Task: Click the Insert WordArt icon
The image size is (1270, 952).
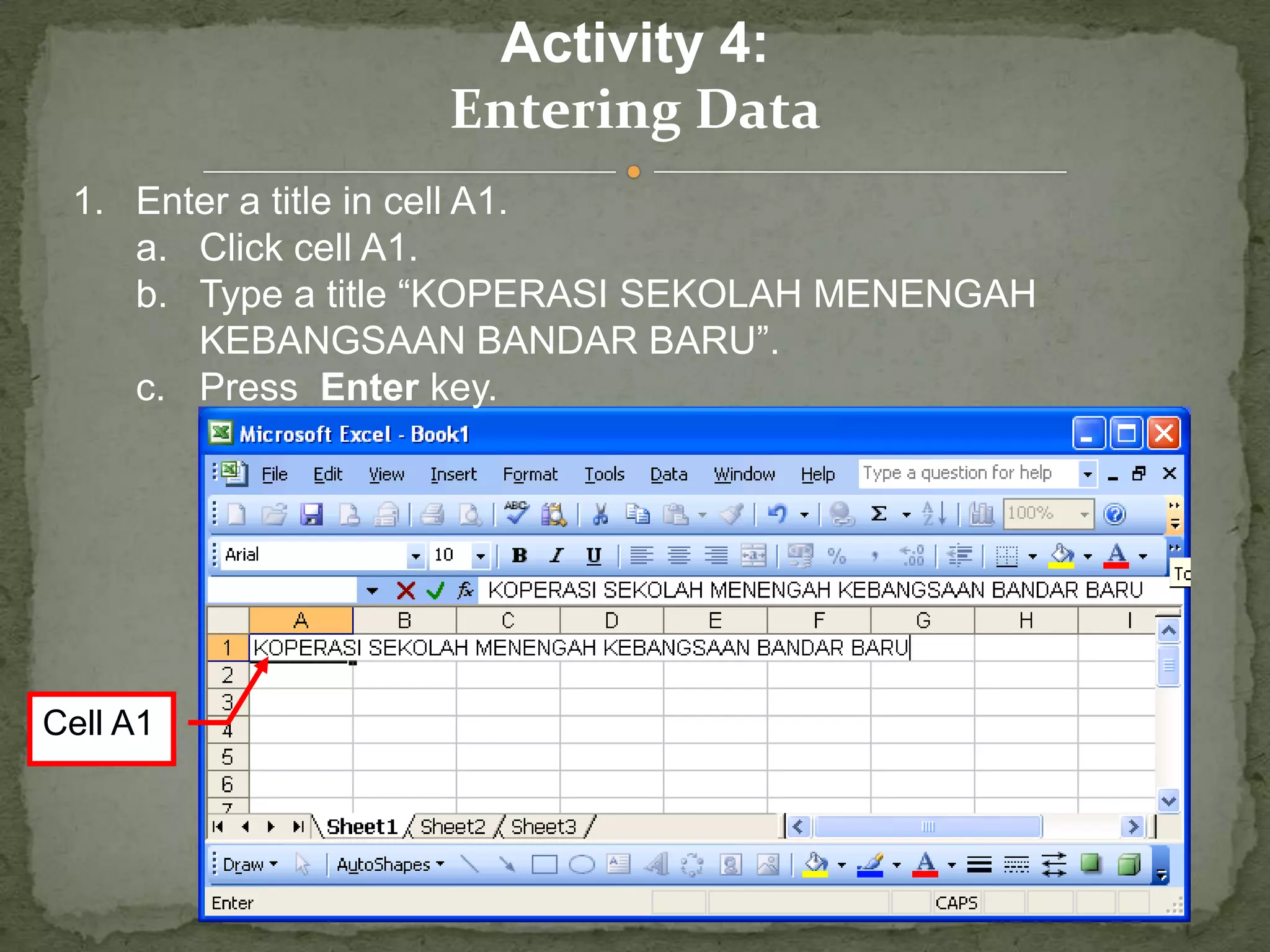Action: [x=656, y=864]
